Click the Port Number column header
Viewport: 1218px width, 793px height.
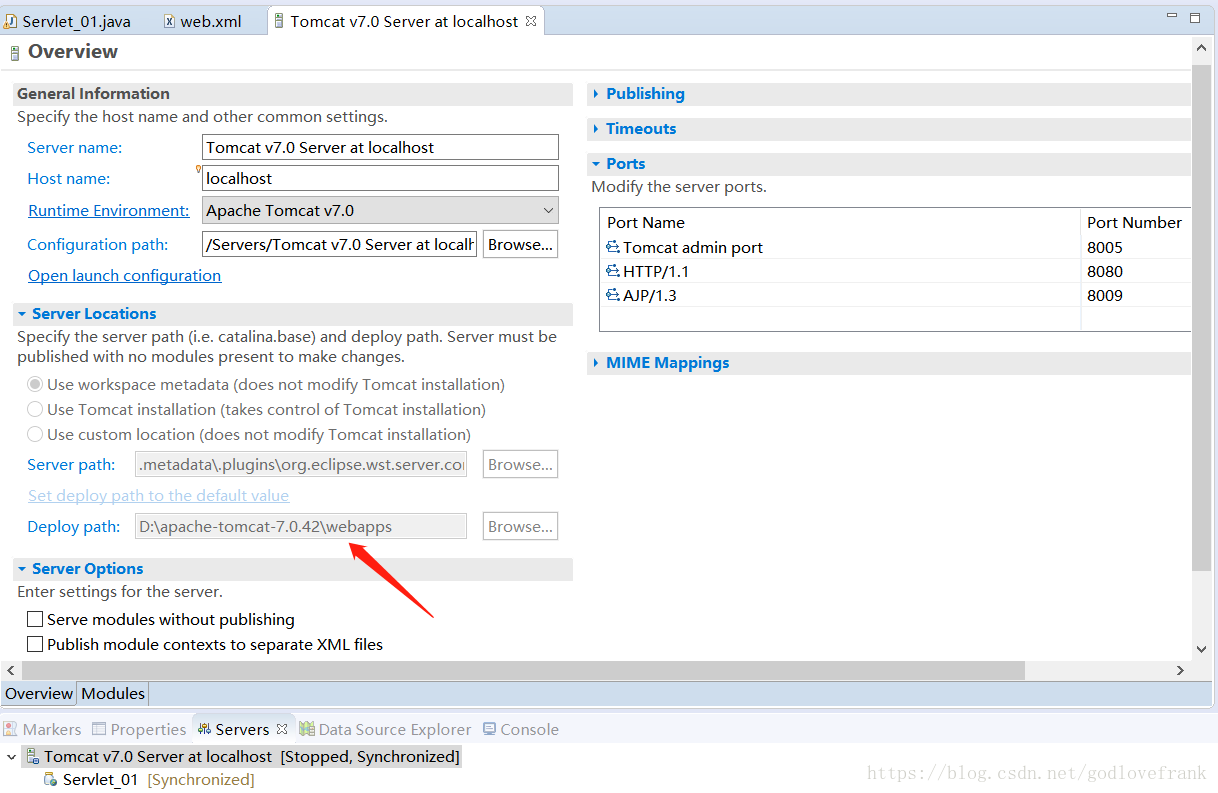1136,222
